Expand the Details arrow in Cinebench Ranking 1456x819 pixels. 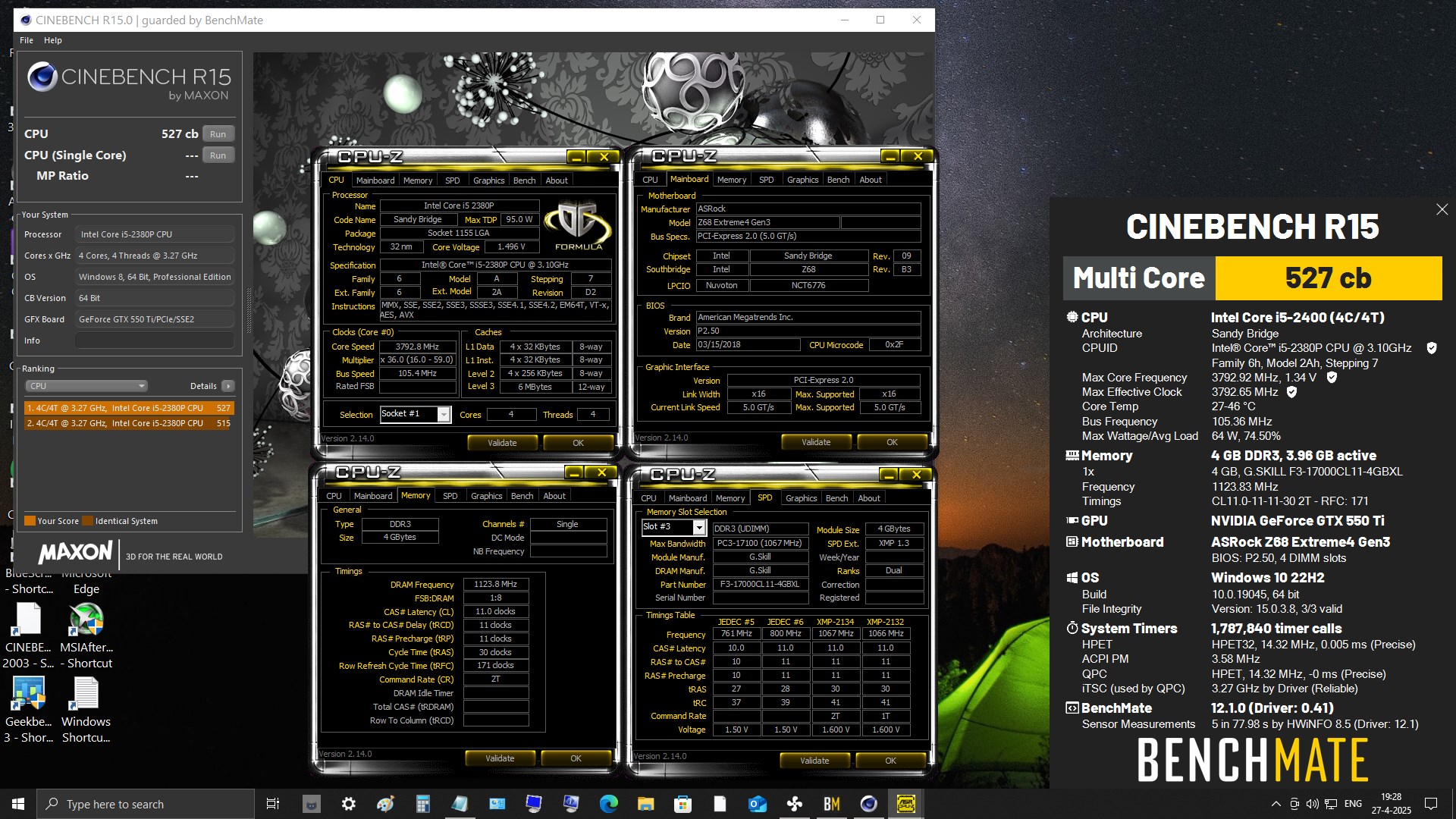click(227, 386)
